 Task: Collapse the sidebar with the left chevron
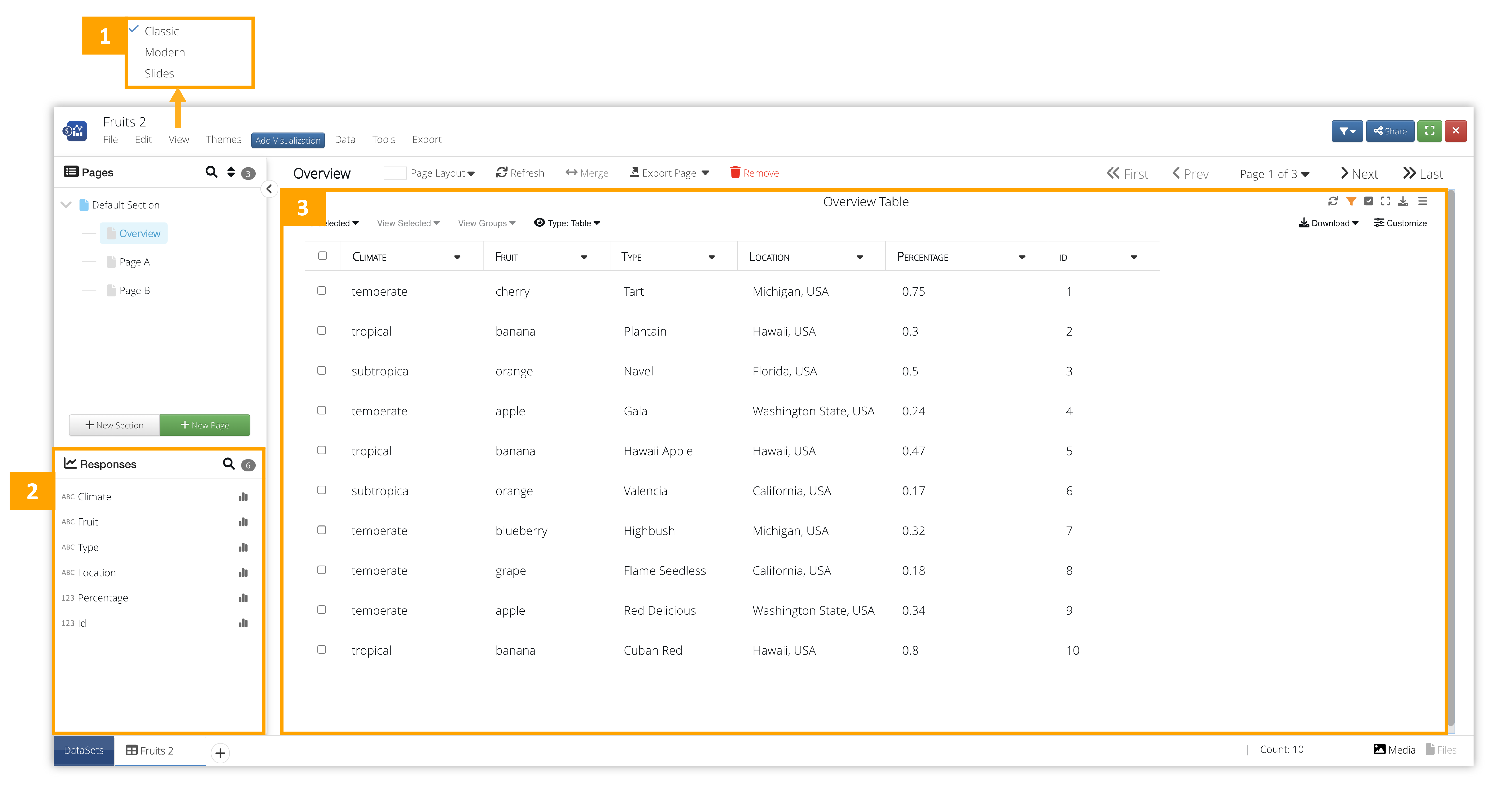pyautogui.click(x=269, y=189)
